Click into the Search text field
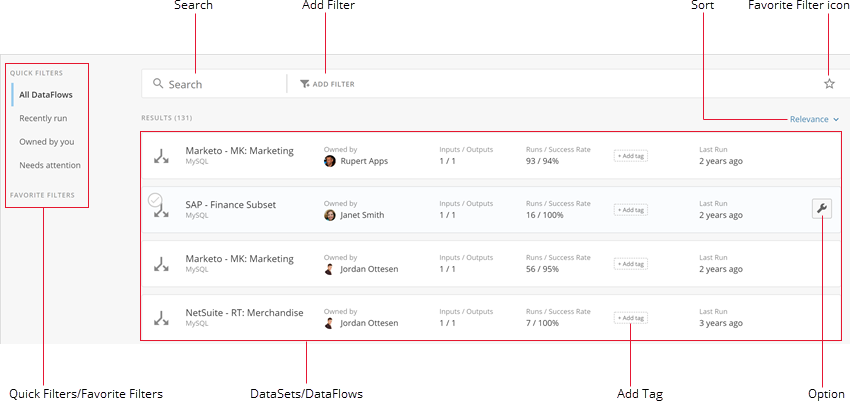The width and height of the screenshot is (850, 401). point(222,85)
